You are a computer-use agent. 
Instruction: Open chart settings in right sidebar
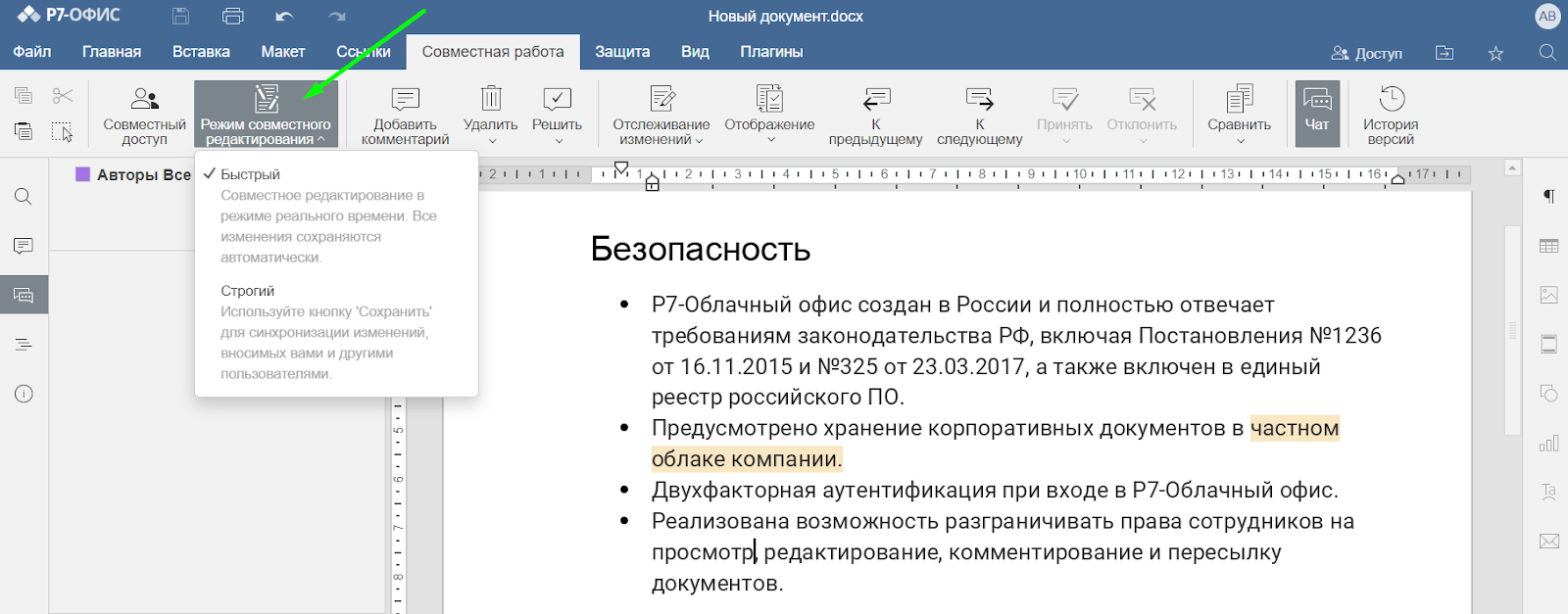(1548, 443)
